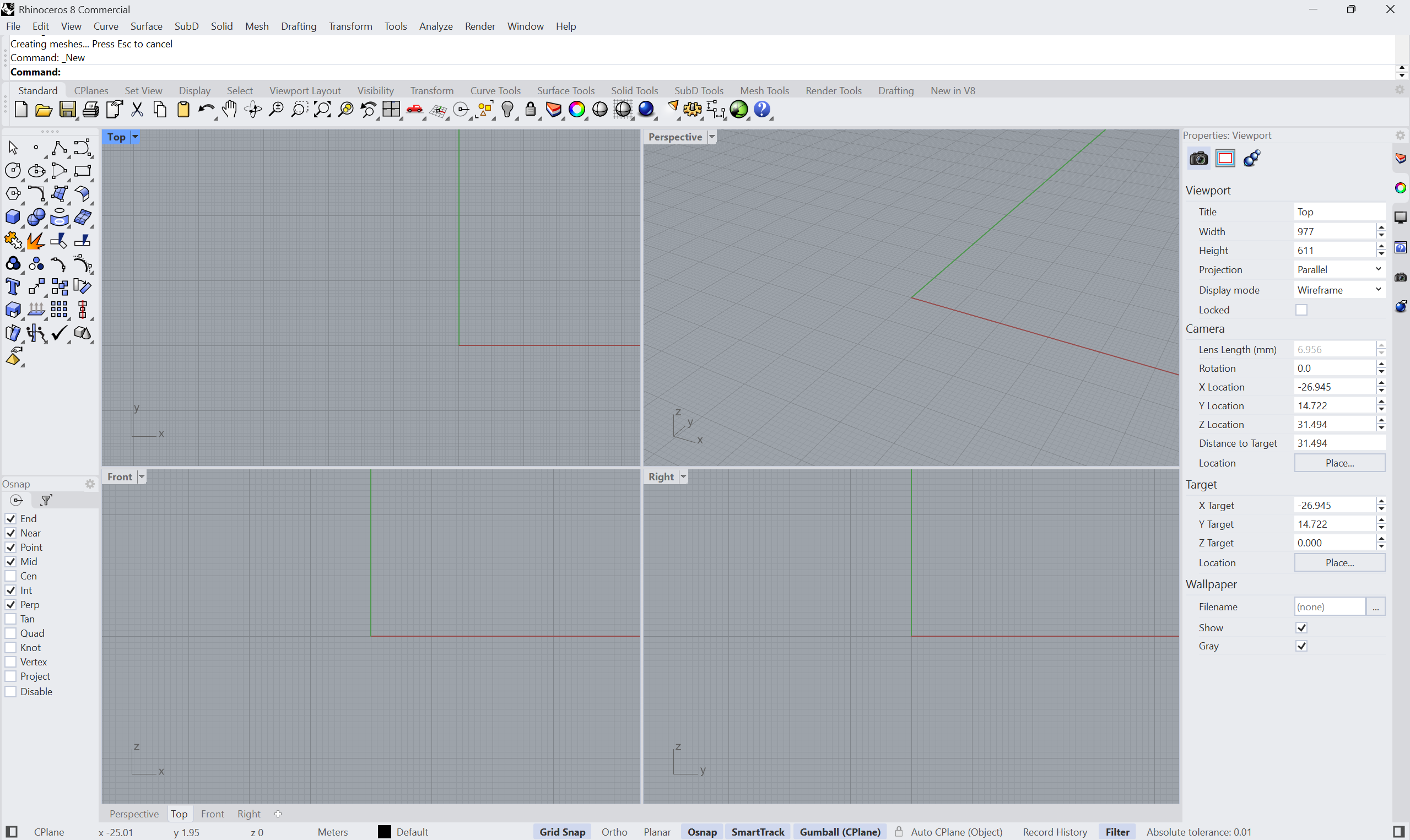Click the Record History status item
1410x840 pixels.
1055,832
